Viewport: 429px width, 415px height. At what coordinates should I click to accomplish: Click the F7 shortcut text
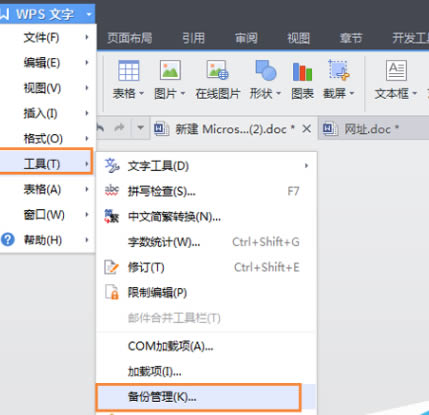293,191
